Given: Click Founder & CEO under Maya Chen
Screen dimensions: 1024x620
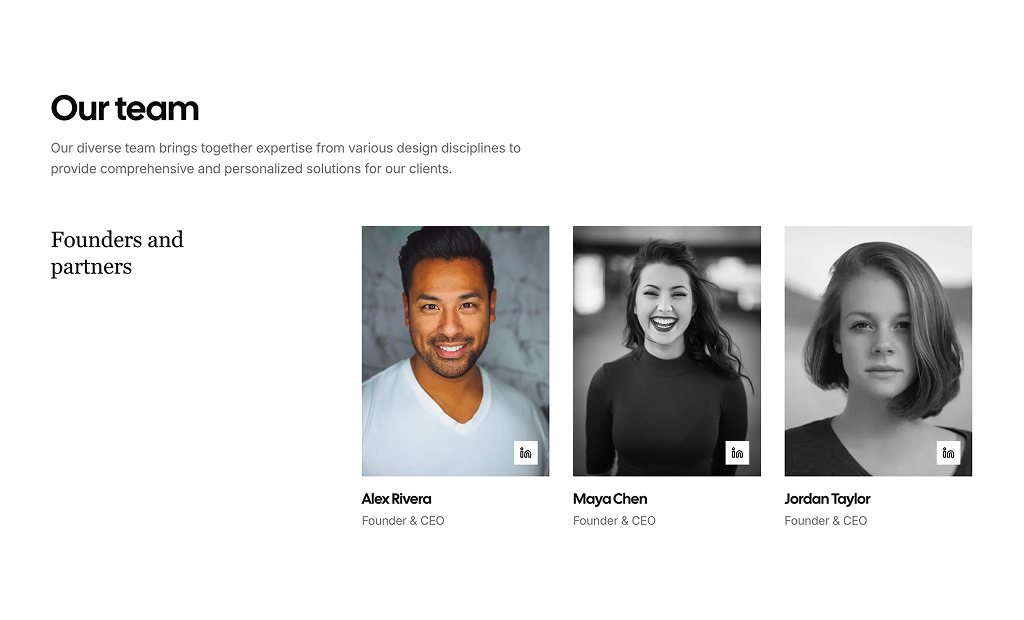Looking at the screenshot, I should coord(614,521).
